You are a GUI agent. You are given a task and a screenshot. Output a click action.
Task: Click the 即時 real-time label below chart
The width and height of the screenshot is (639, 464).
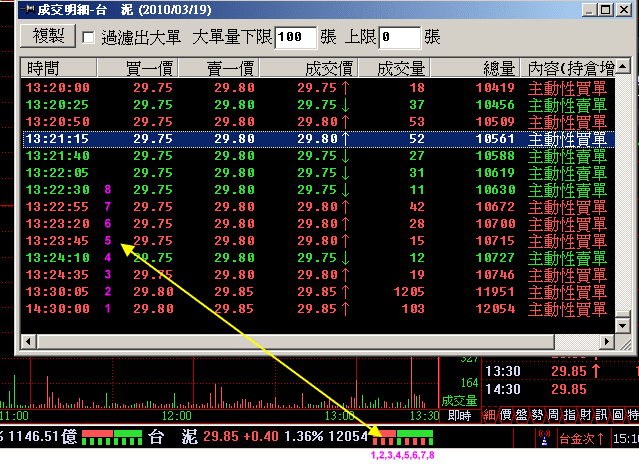(x=460, y=415)
